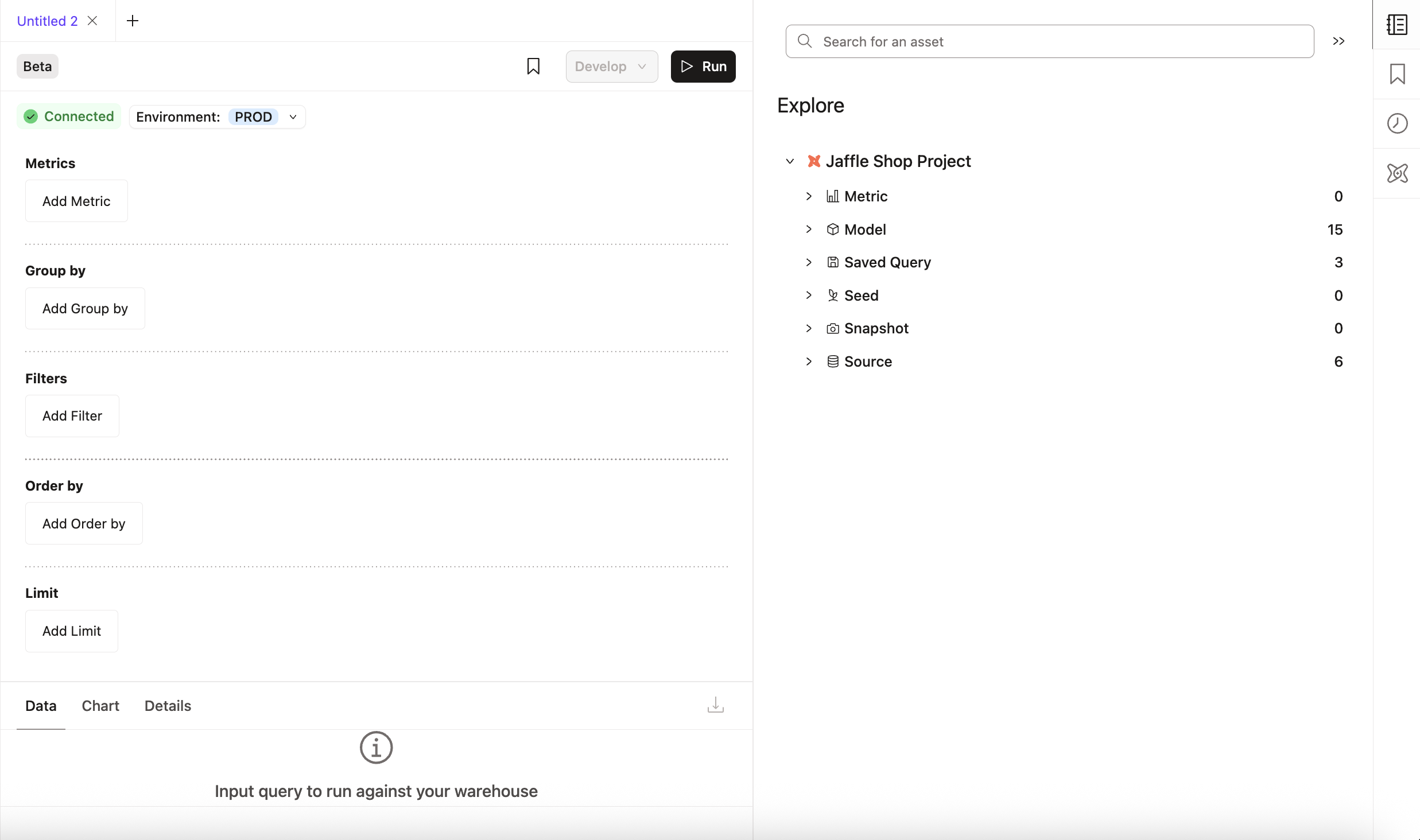The height and width of the screenshot is (840, 1420).
Task: Click the Run button
Action: pyautogui.click(x=703, y=66)
